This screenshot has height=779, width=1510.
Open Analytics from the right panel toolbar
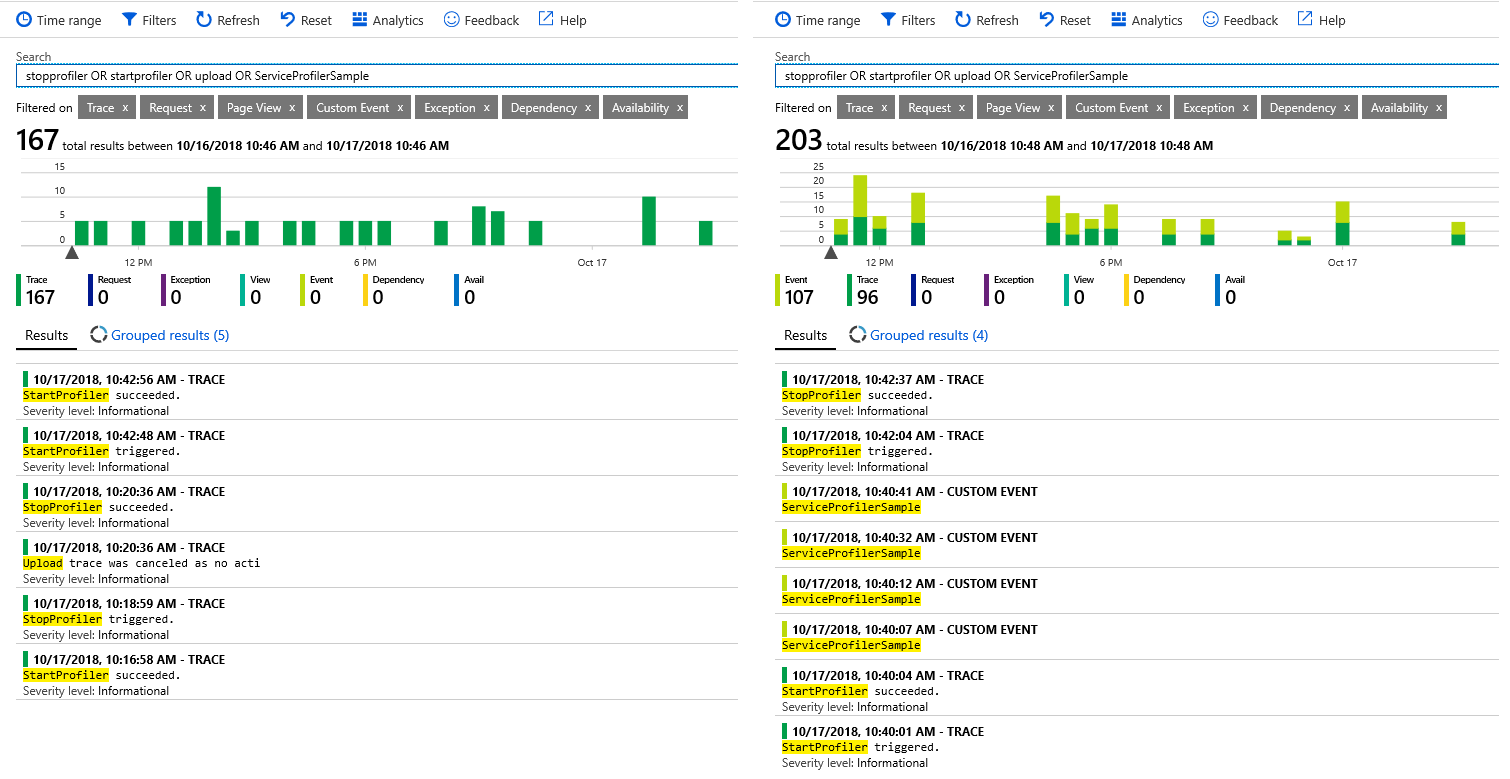1147,20
